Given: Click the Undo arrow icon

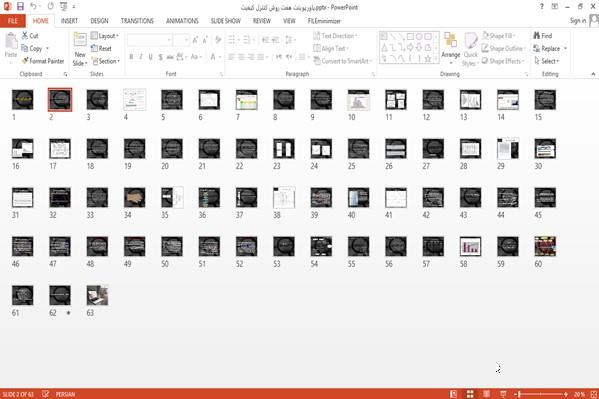Looking at the screenshot, I should (34, 6).
